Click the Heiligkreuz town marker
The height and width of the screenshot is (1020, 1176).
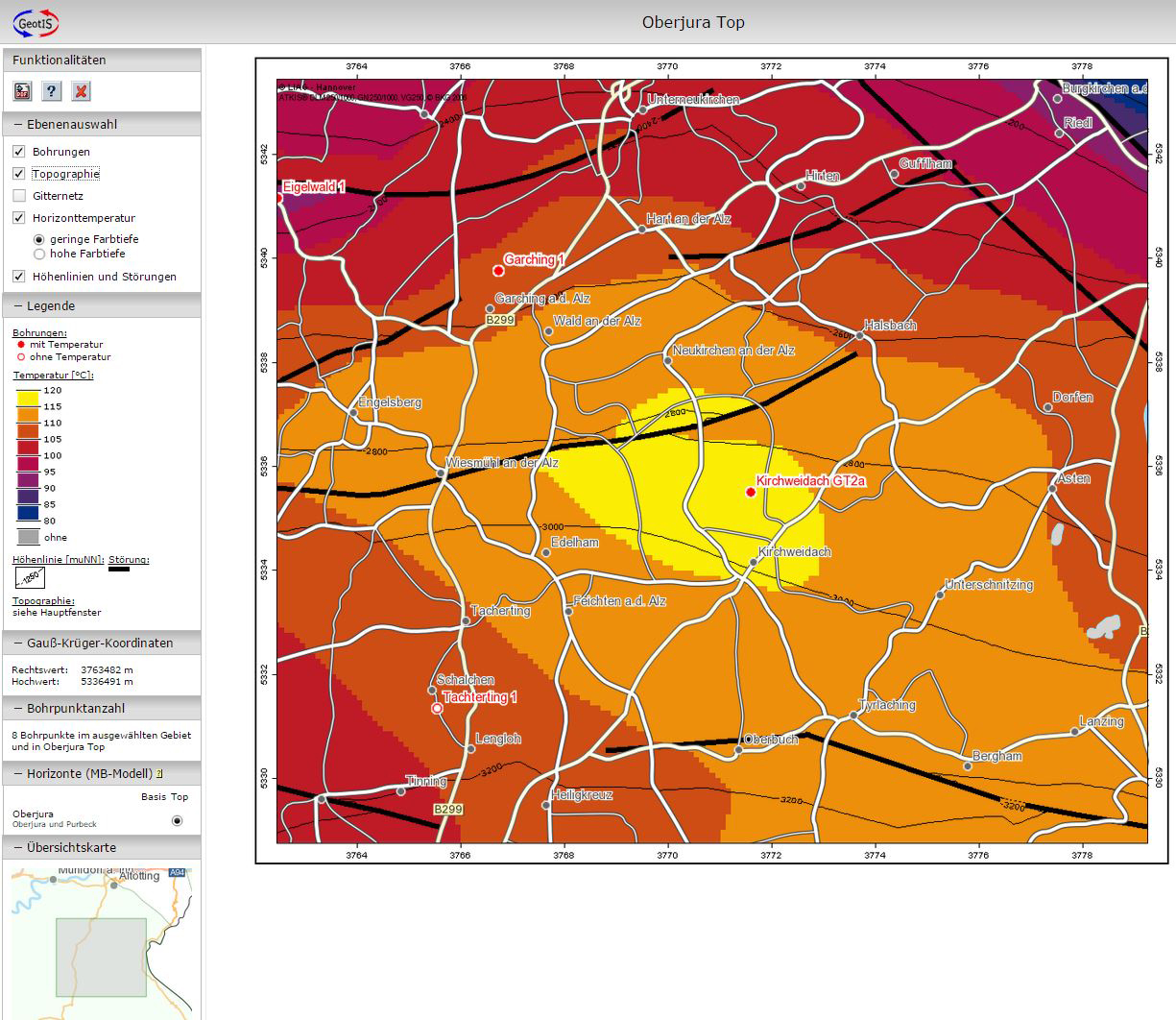(546, 805)
